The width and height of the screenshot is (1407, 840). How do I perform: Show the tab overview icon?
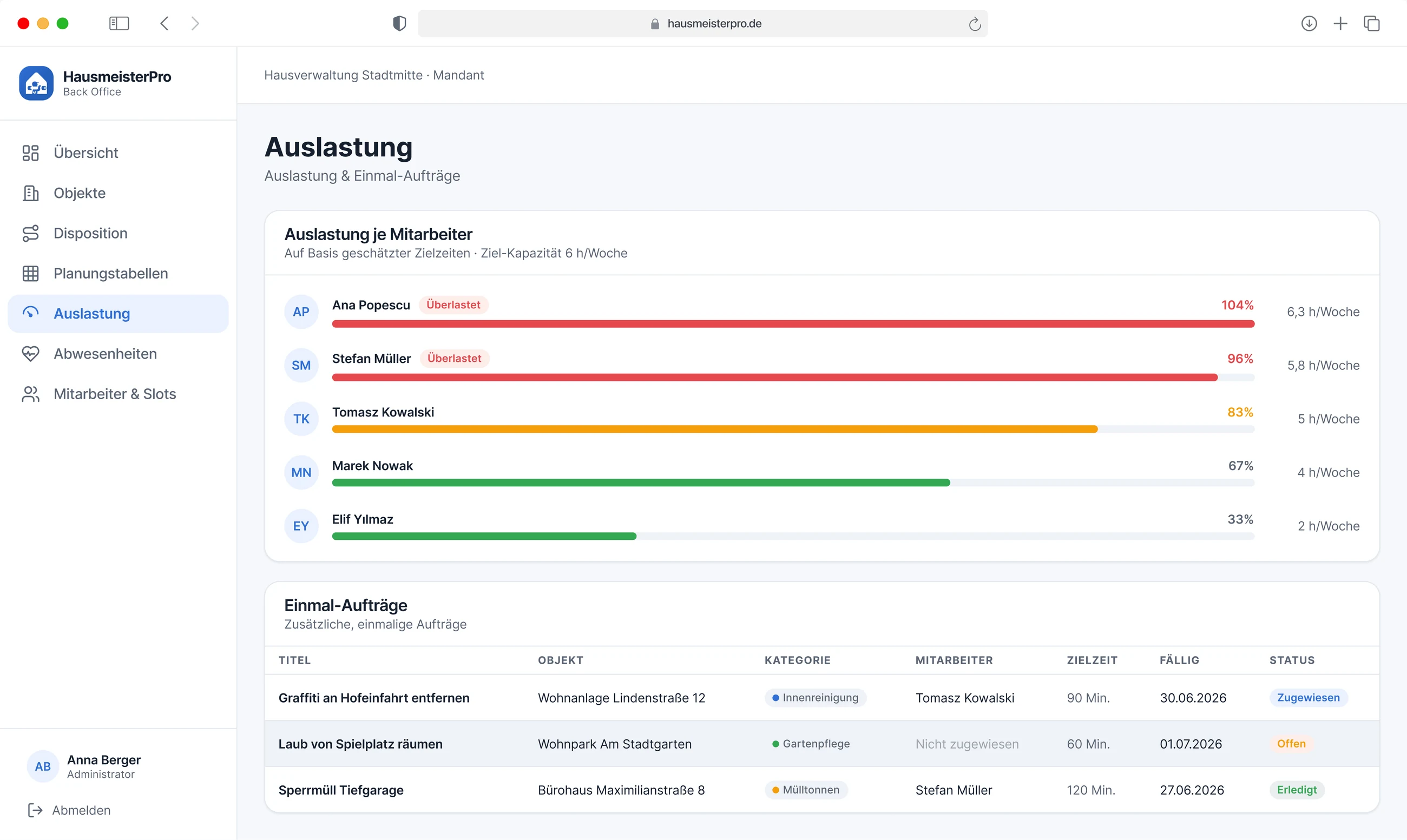[1371, 23]
